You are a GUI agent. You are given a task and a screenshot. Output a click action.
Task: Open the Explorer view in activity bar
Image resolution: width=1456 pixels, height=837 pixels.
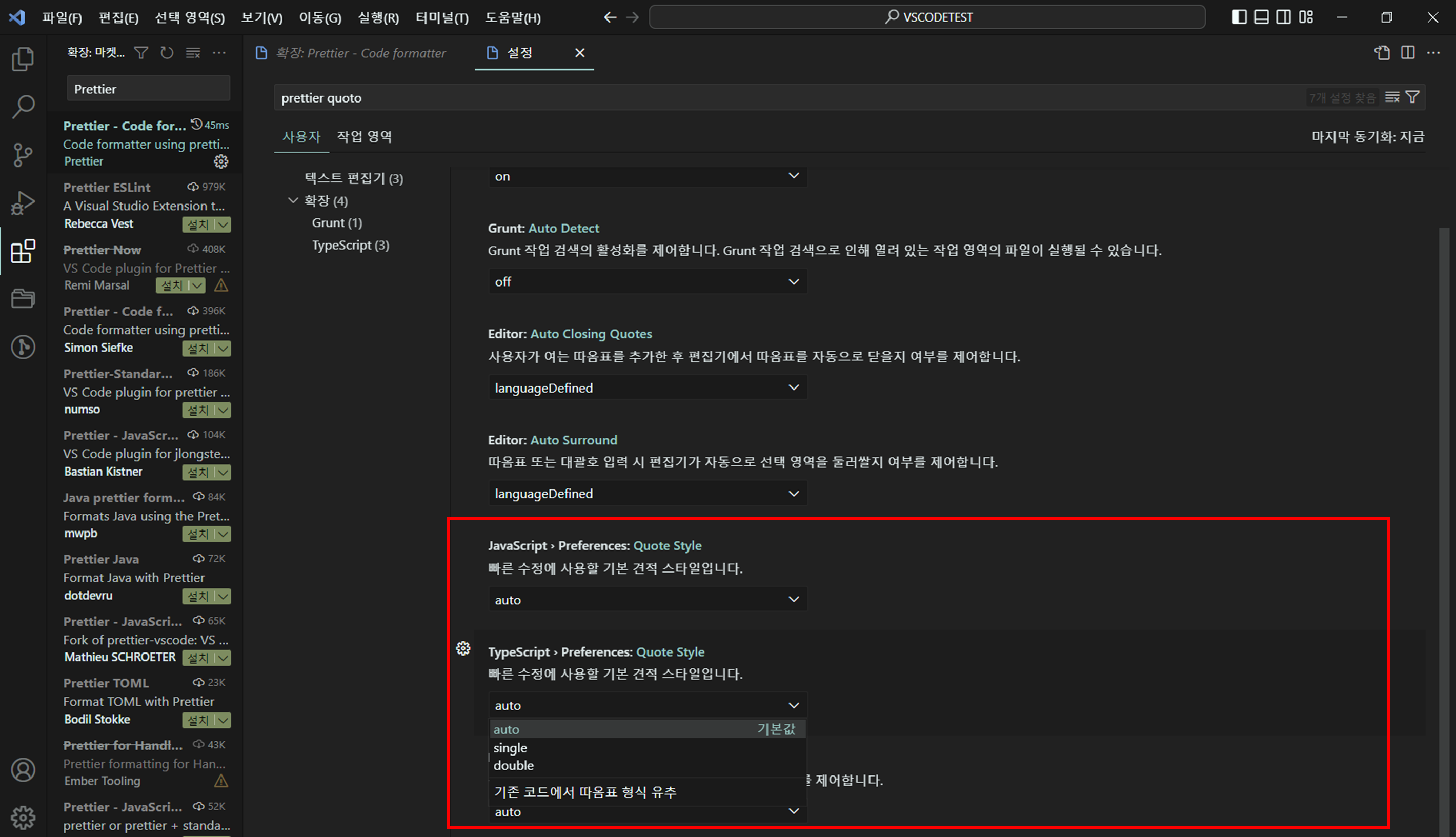(x=23, y=58)
